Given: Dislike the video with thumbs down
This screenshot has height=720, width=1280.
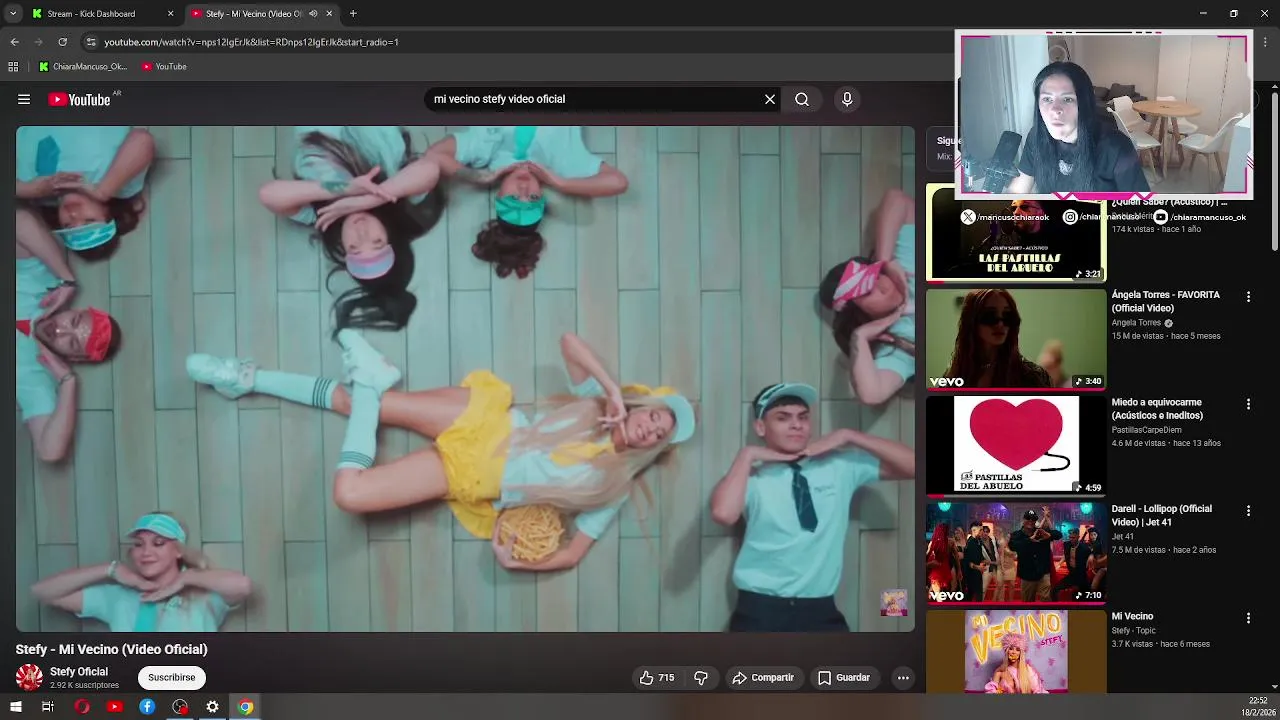Looking at the screenshot, I should click(701, 678).
